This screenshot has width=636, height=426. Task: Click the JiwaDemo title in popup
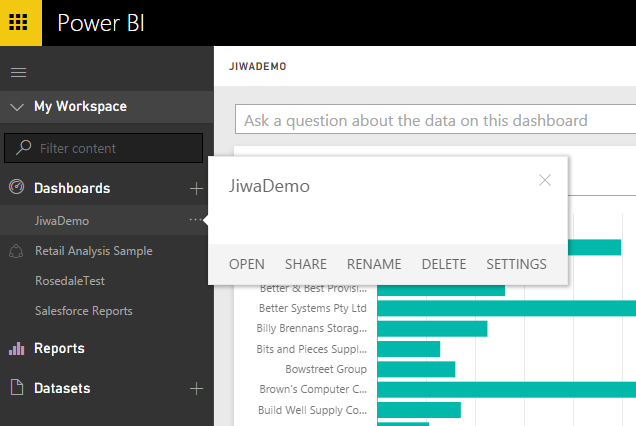[x=269, y=186]
